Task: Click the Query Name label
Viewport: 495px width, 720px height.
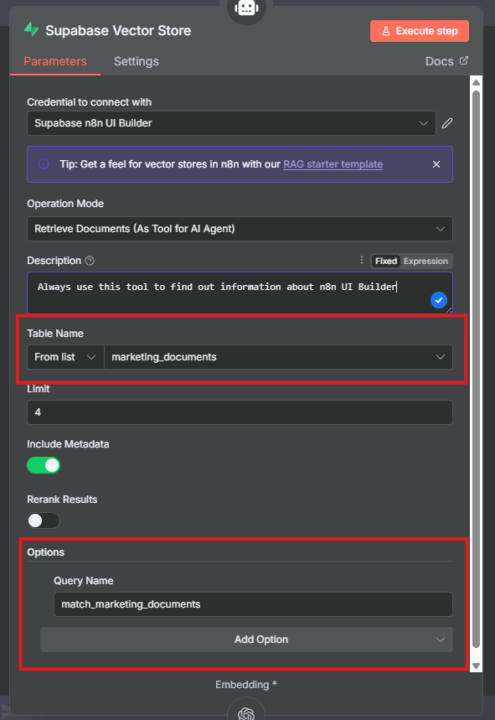Action: click(84, 580)
